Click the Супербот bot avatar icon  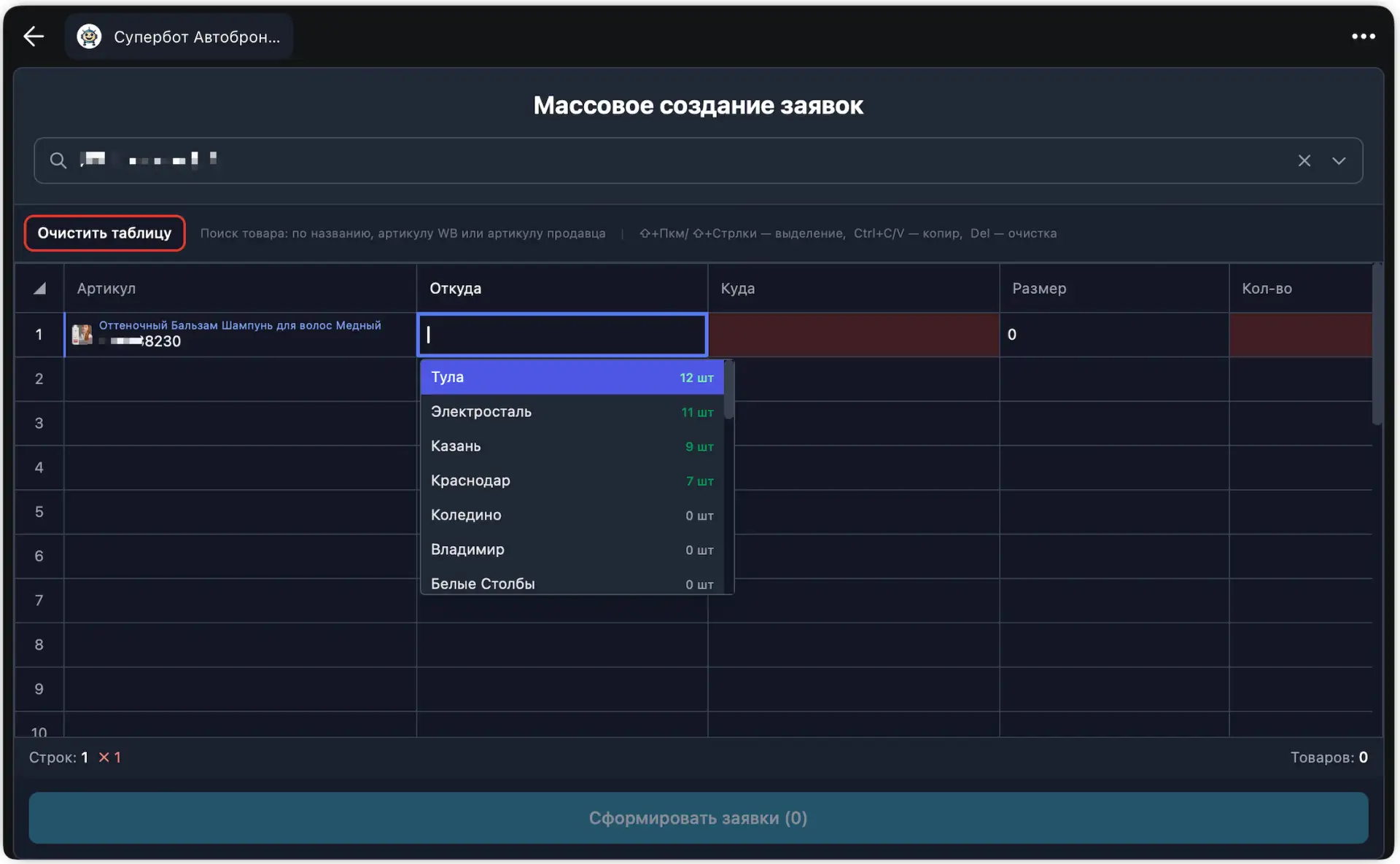pos(89,36)
